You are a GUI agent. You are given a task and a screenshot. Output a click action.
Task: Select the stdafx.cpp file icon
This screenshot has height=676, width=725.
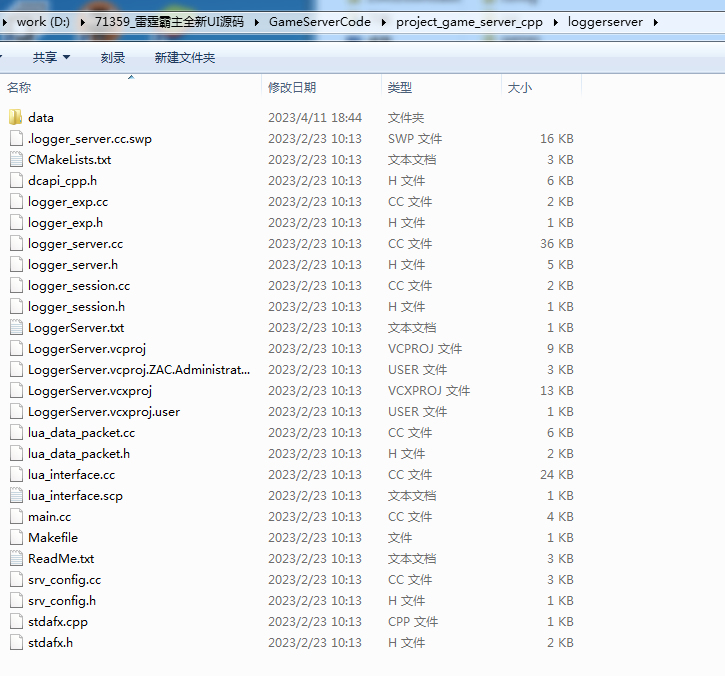coord(15,622)
